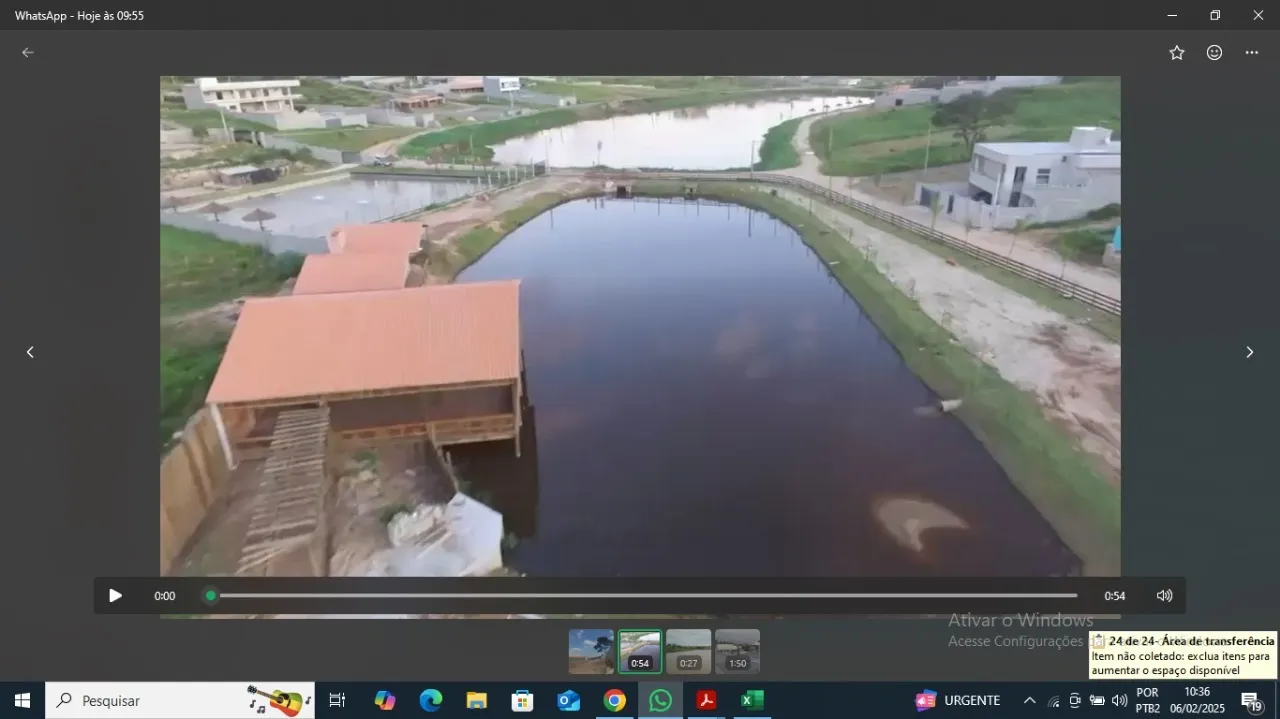Open the emoji reaction picker
The image size is (1280, 719).
[1214, 53]
